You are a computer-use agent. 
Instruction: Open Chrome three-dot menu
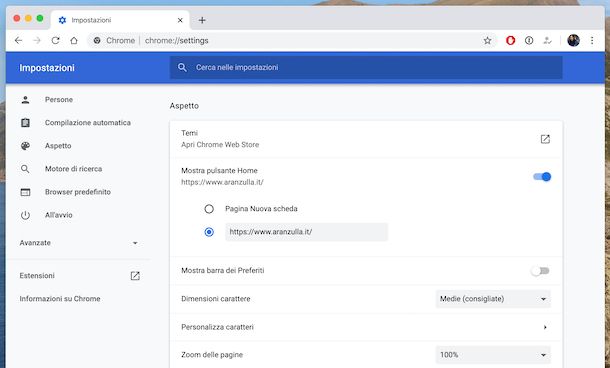592,40
